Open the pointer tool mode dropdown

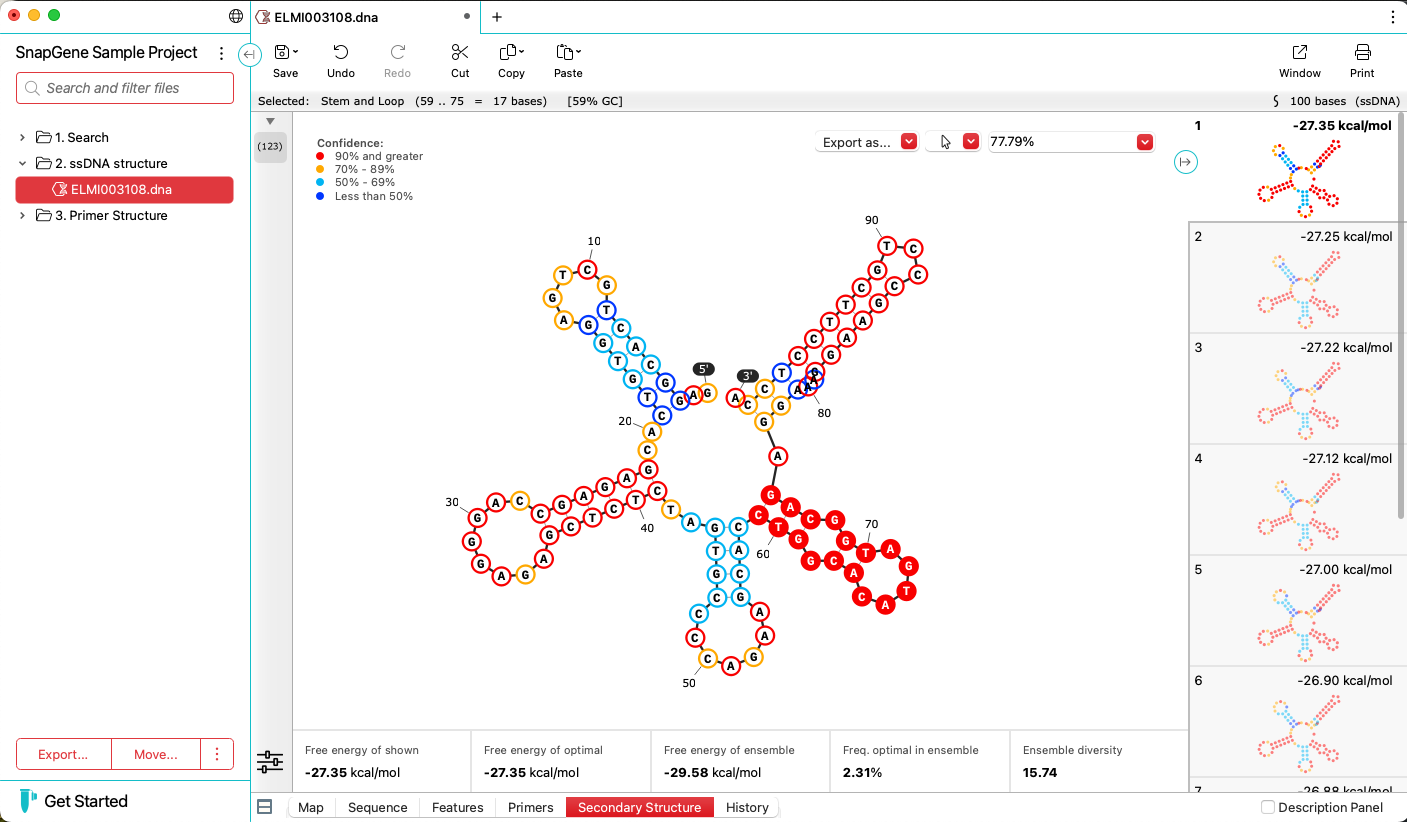click(952, 142)
